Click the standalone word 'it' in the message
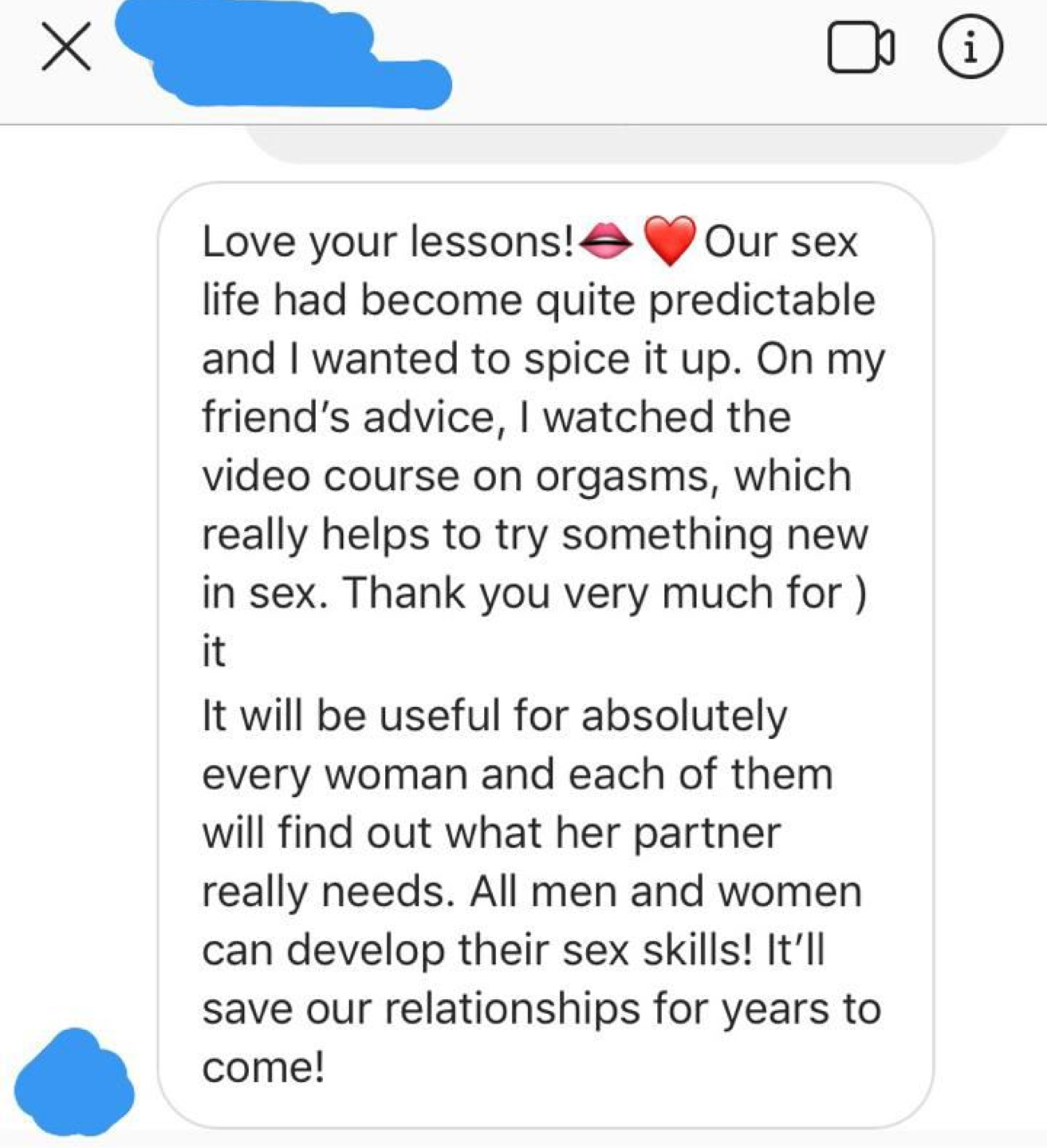 click(213, 651)
